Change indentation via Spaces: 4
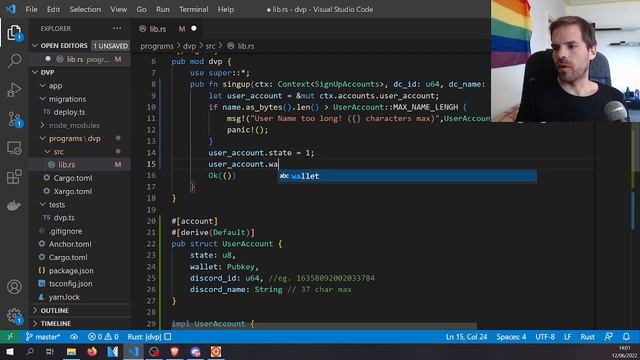Screen dimensions: 640x360 click(x=511, y=337)
